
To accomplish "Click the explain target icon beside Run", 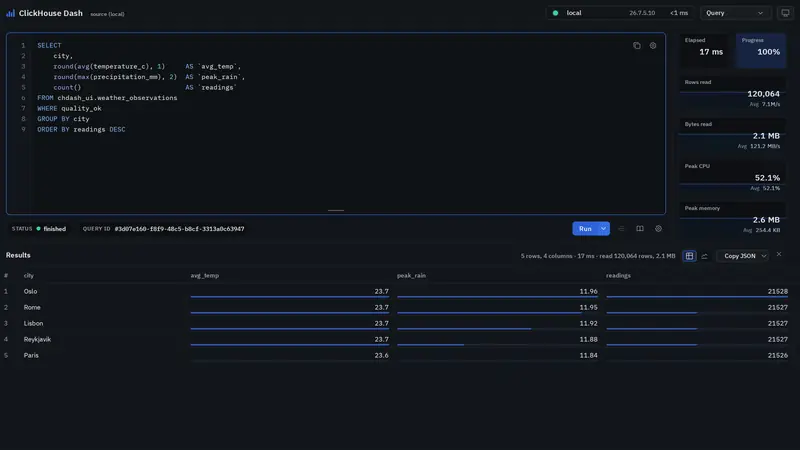I will coord(659,229).
